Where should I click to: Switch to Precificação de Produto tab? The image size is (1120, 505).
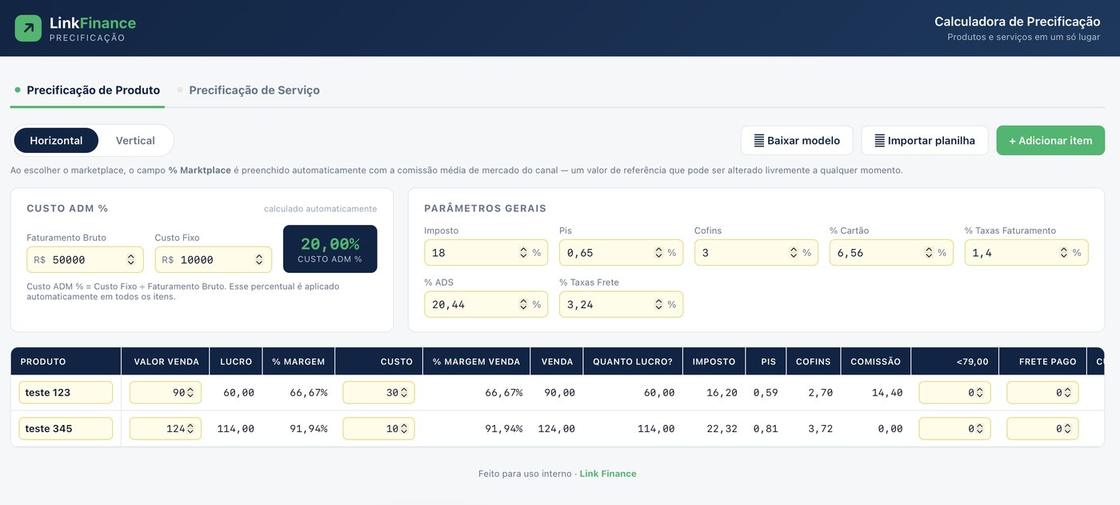tap(87, 91)
